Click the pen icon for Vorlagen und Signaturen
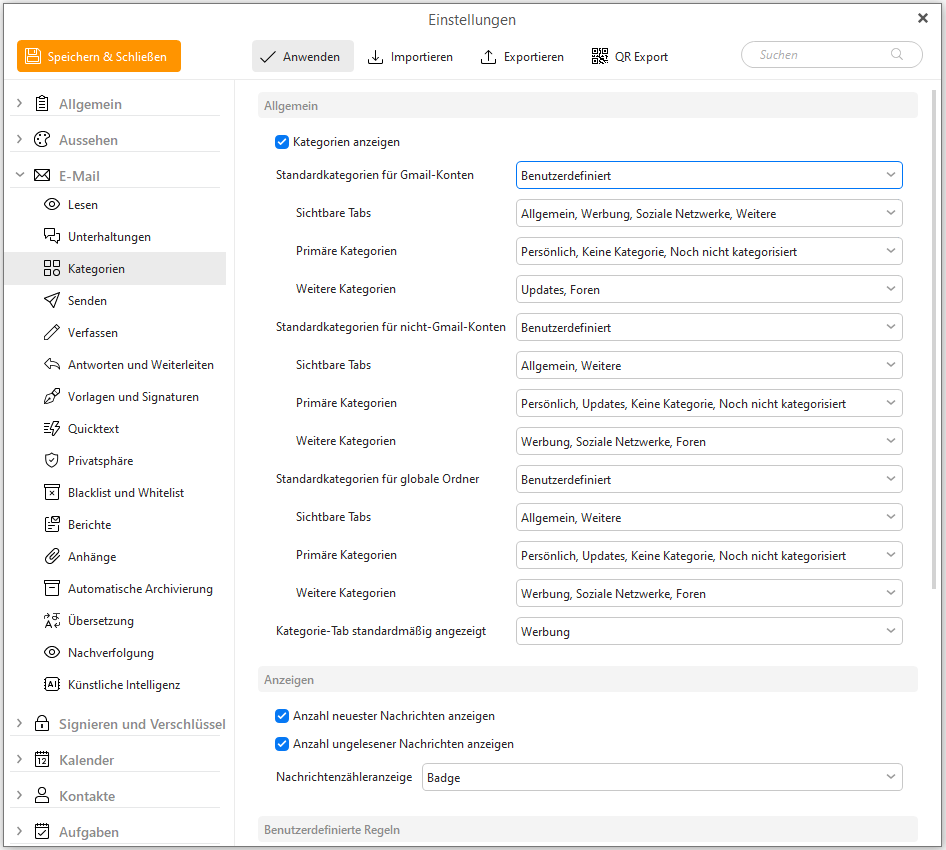This screenshot has width=946, height=850. coord(52,396)
